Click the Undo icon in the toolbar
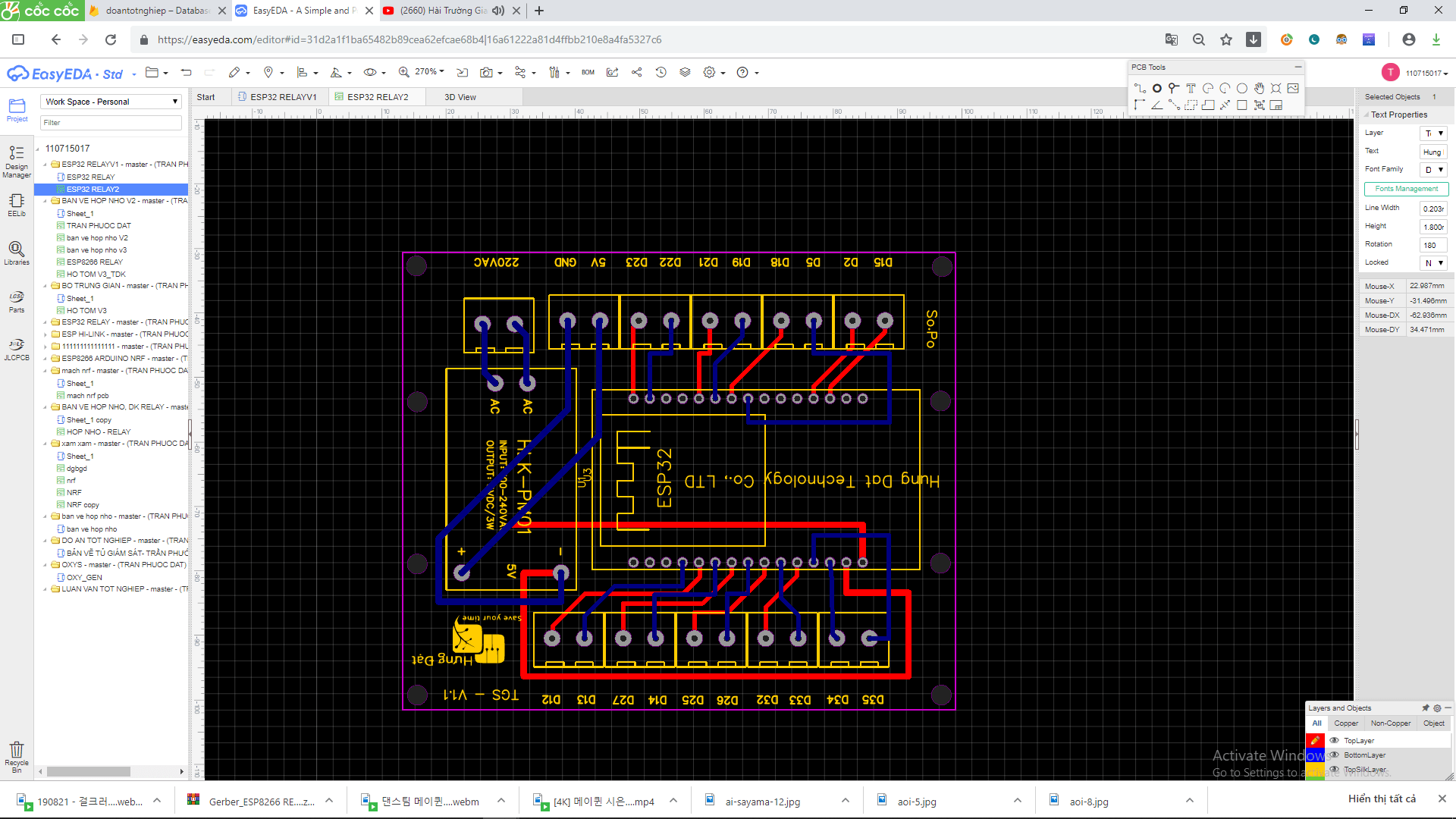This screenshot has height=819, width=1456. point(186,73)
